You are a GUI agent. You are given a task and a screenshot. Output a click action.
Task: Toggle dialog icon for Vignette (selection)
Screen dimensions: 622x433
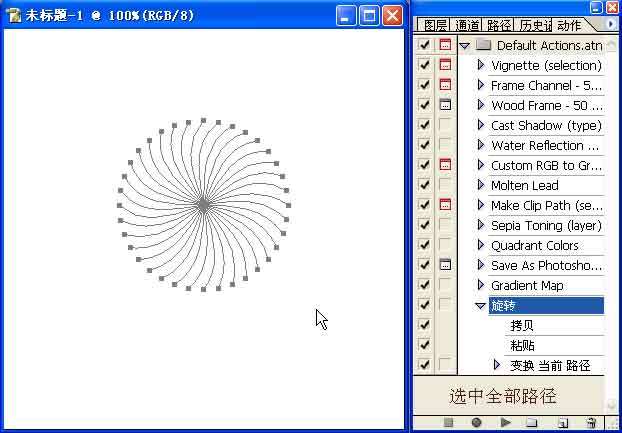point(445,65)
